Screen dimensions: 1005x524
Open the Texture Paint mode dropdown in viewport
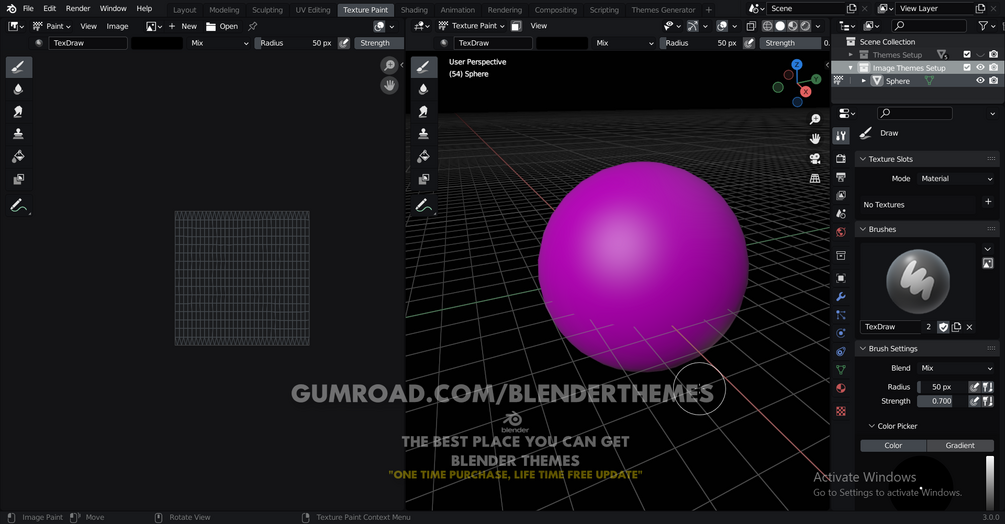pyautogui.click(x=472, y=26)
